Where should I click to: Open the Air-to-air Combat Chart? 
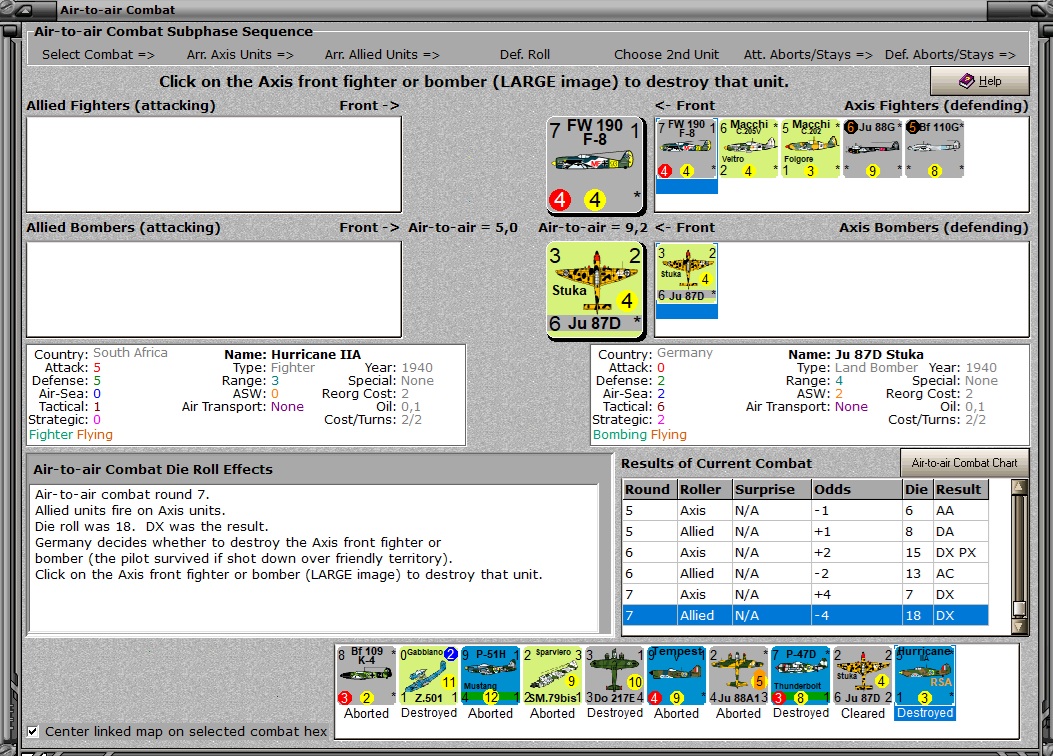tap(964, 463)
